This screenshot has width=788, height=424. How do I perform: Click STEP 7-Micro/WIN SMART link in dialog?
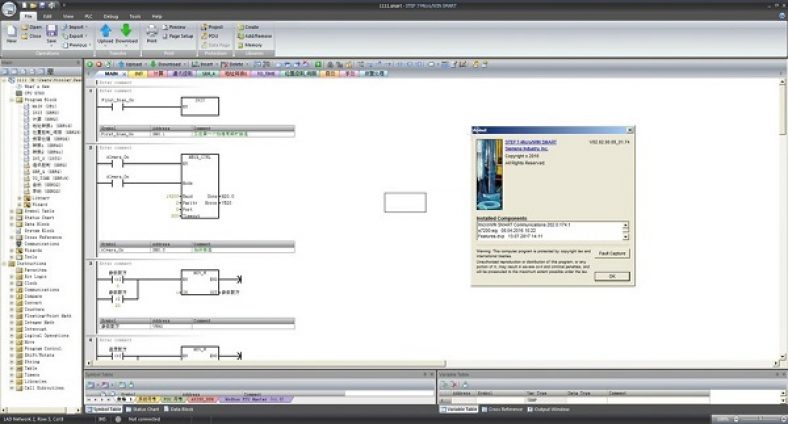531,142
